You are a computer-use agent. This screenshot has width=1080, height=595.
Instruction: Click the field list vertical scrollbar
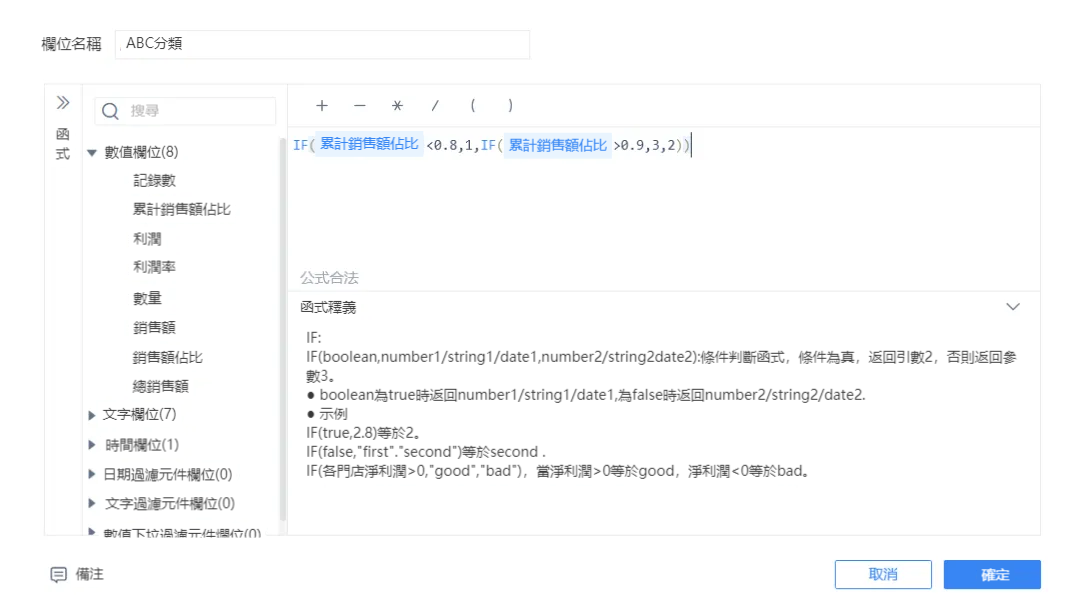(282, 329)
